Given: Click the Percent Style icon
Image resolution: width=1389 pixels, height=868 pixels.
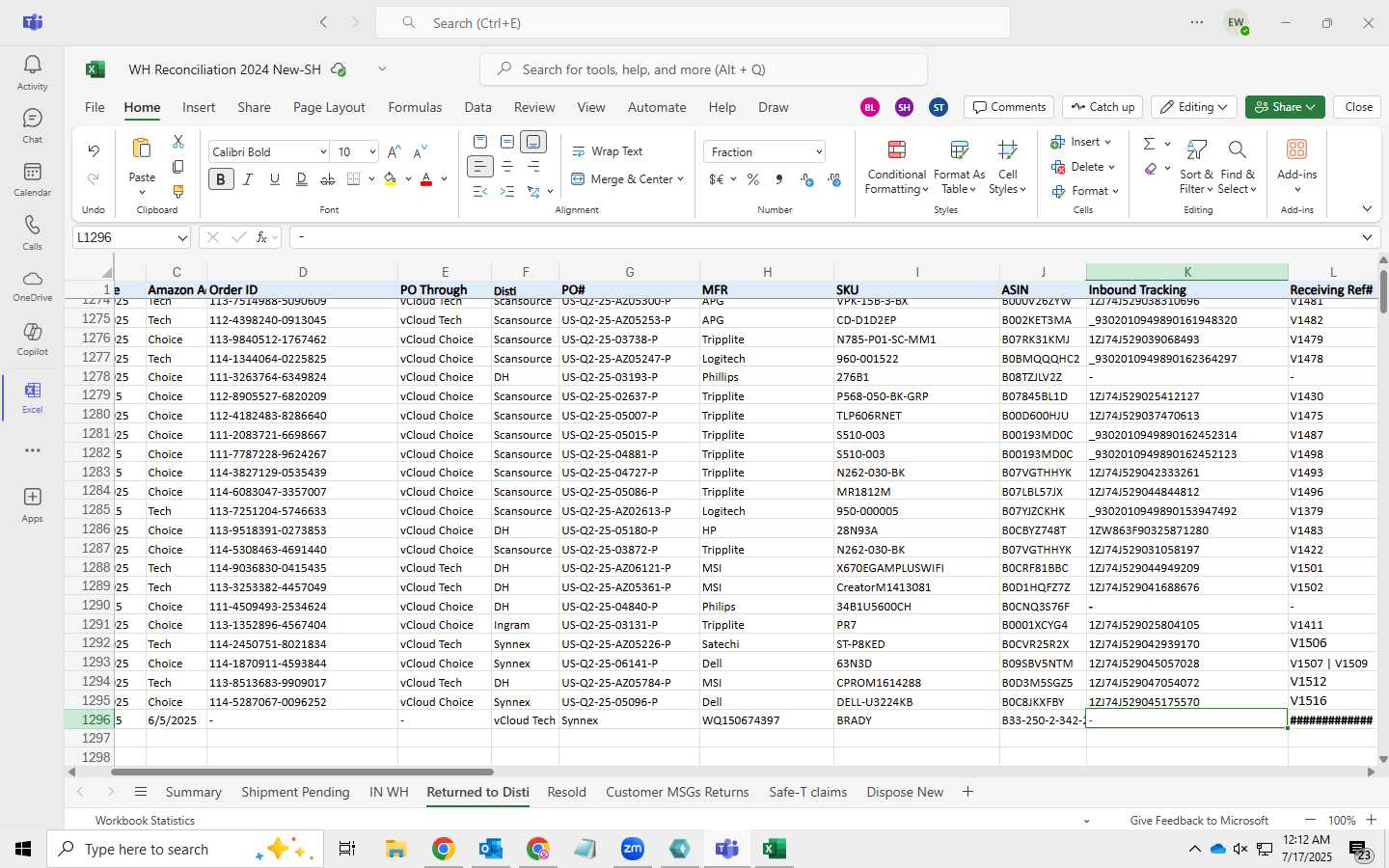Looking at the screenshot, I should (x=753, y=179).
